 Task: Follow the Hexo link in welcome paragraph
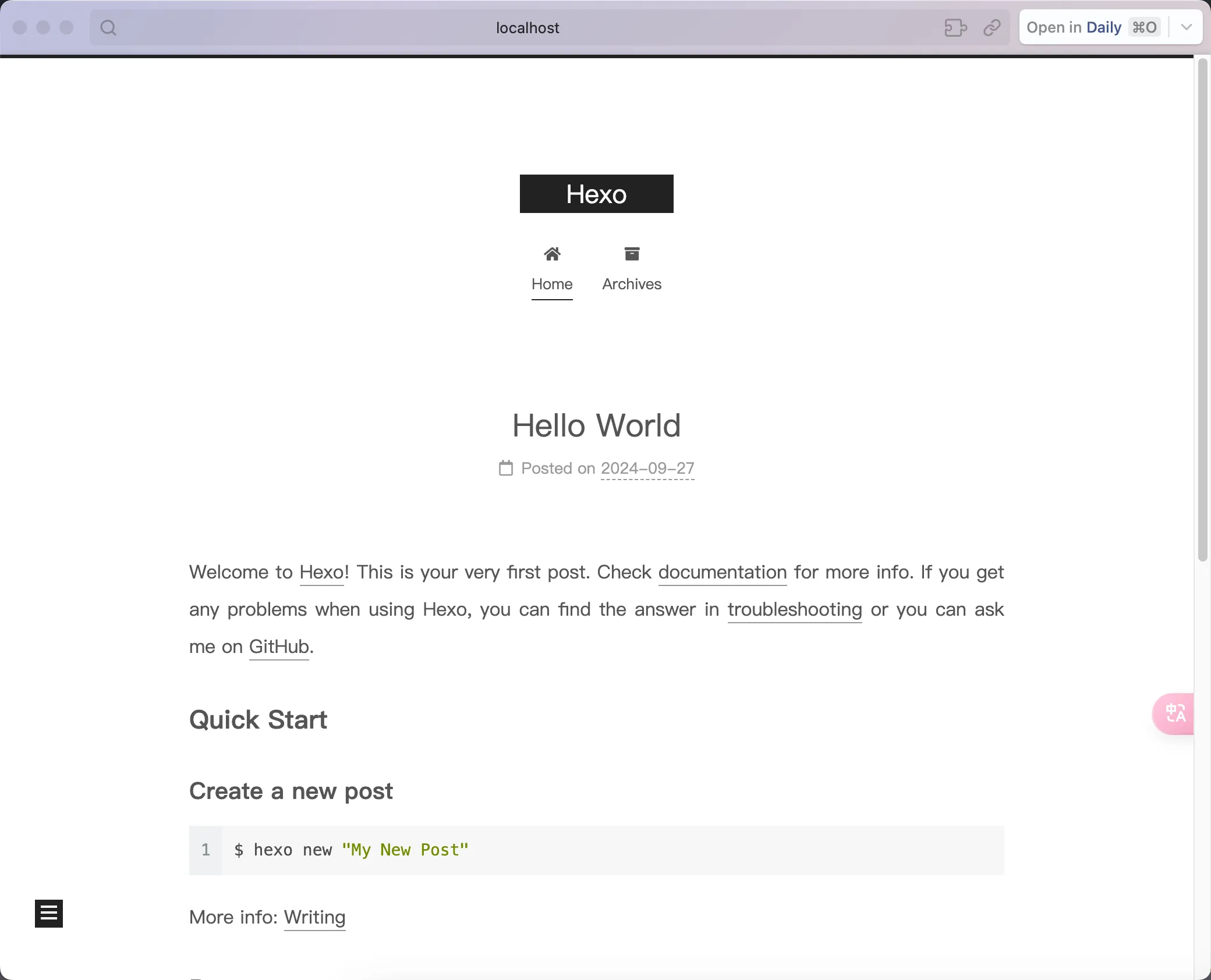(321, 573)
